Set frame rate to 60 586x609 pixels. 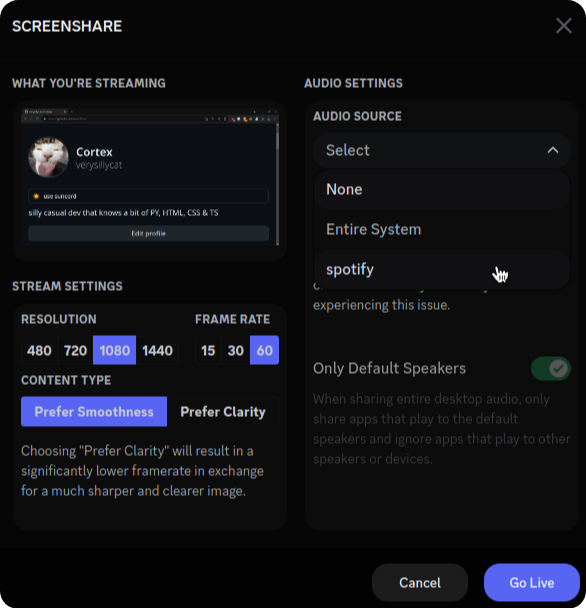(264, 350)
